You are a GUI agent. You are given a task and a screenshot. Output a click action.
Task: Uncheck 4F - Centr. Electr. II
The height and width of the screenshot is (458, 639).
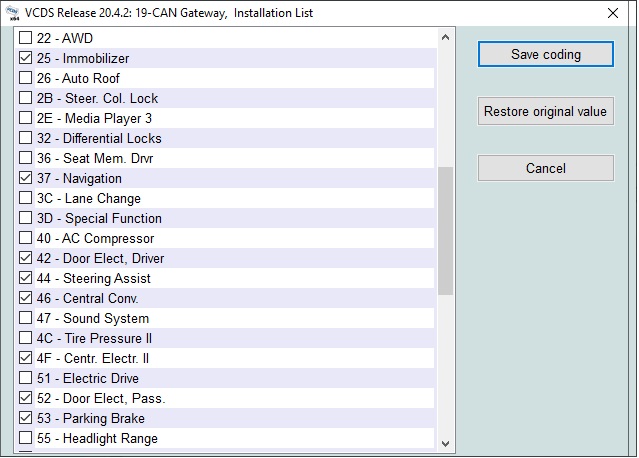tap(25, 358)
